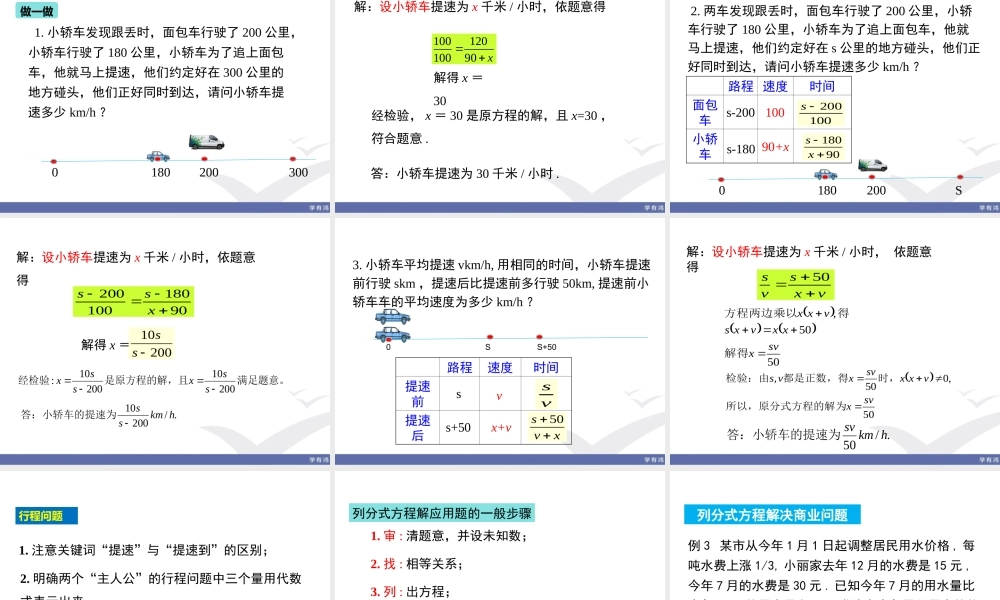The width and height of the screenshot is (1000, 600).
Task: Click the red dot at origin 0 on slide 2
Action: point(720,178)
